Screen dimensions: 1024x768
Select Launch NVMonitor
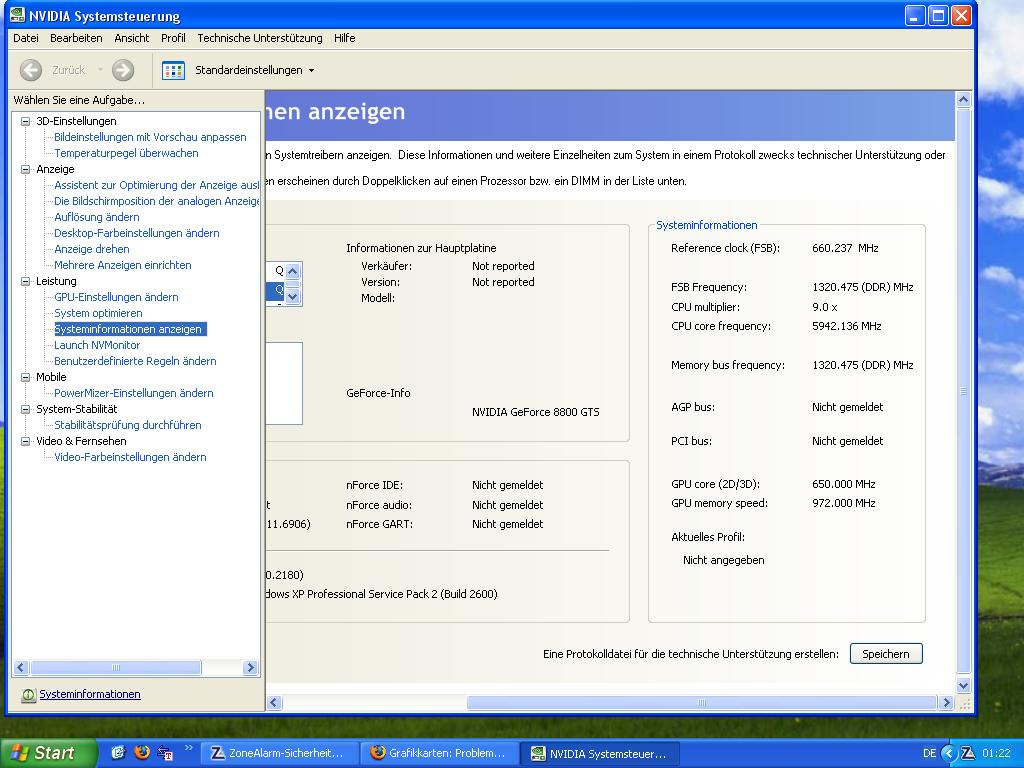pos(97,345)
